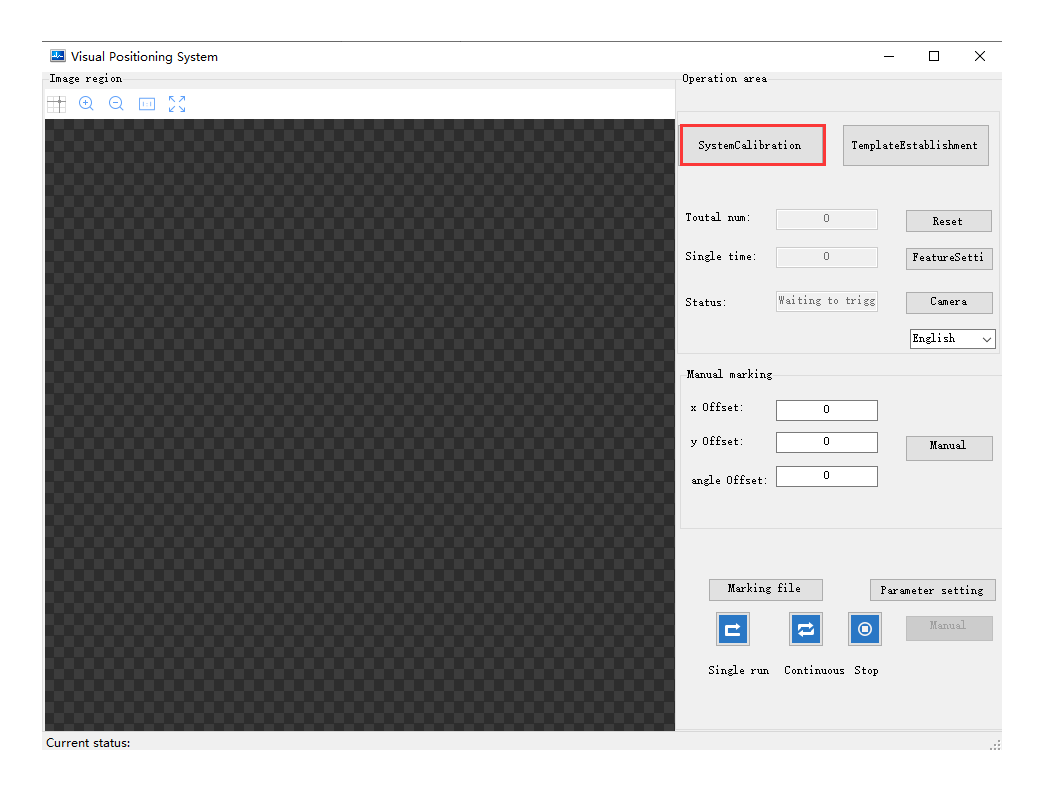The image size is (1037, 785).
Task: Click the angle Offset input field
Action: 826,476
